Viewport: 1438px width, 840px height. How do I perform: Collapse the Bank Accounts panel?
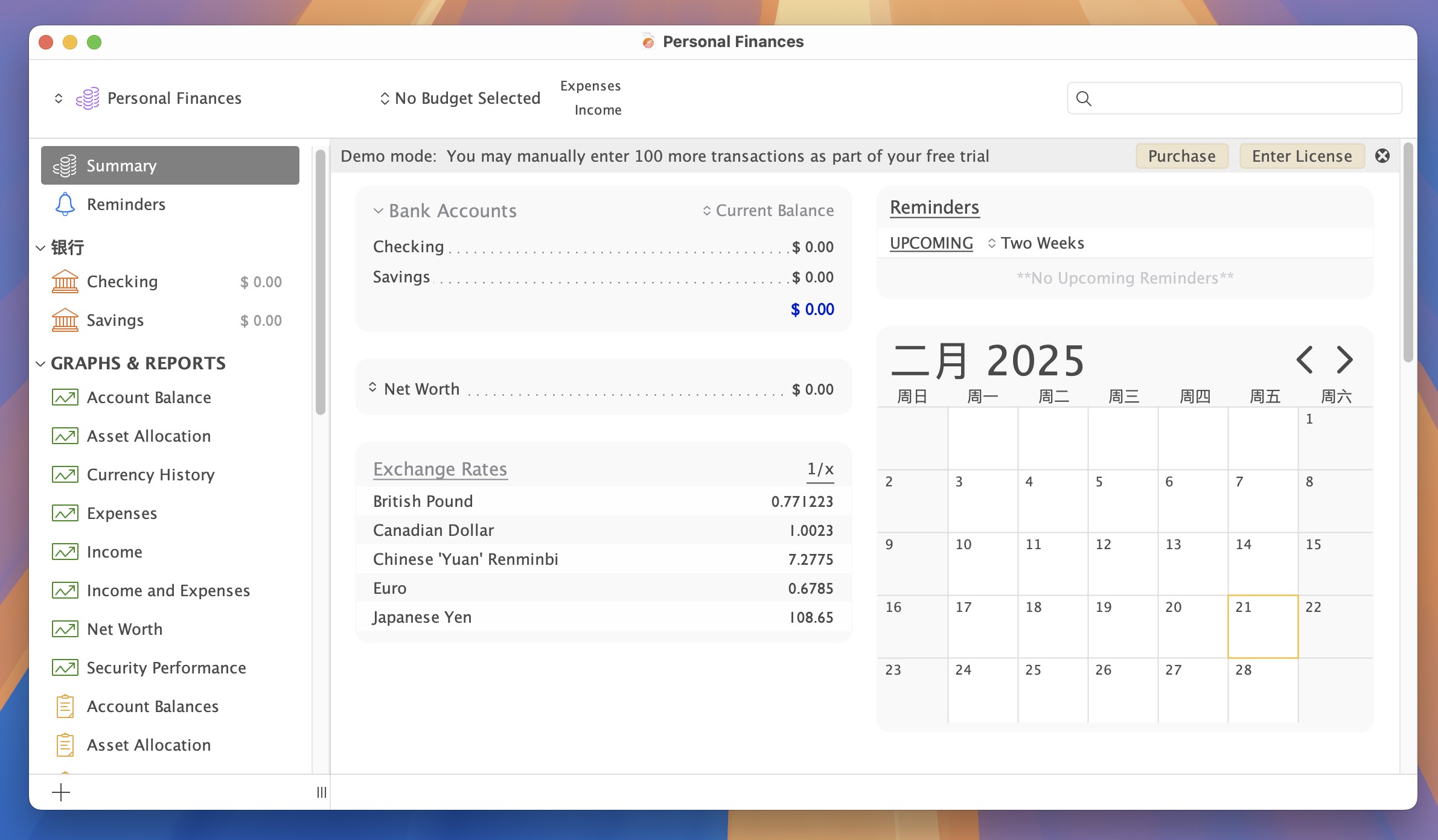point(379,211)
